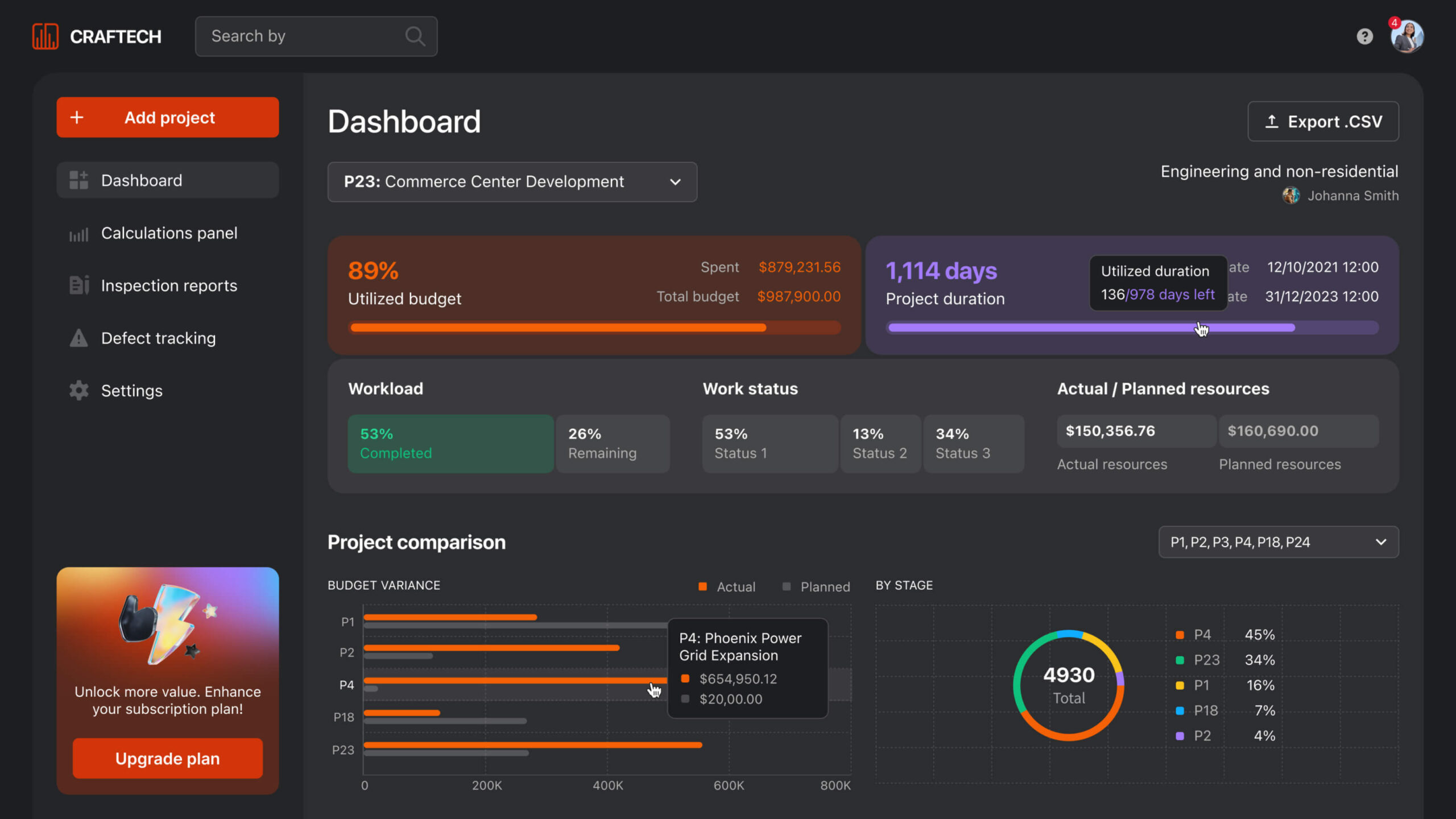The image size is (1456, 819).
Task: Toggle the Actual legend in Budget Variance
Action: (x=727, y=586)
